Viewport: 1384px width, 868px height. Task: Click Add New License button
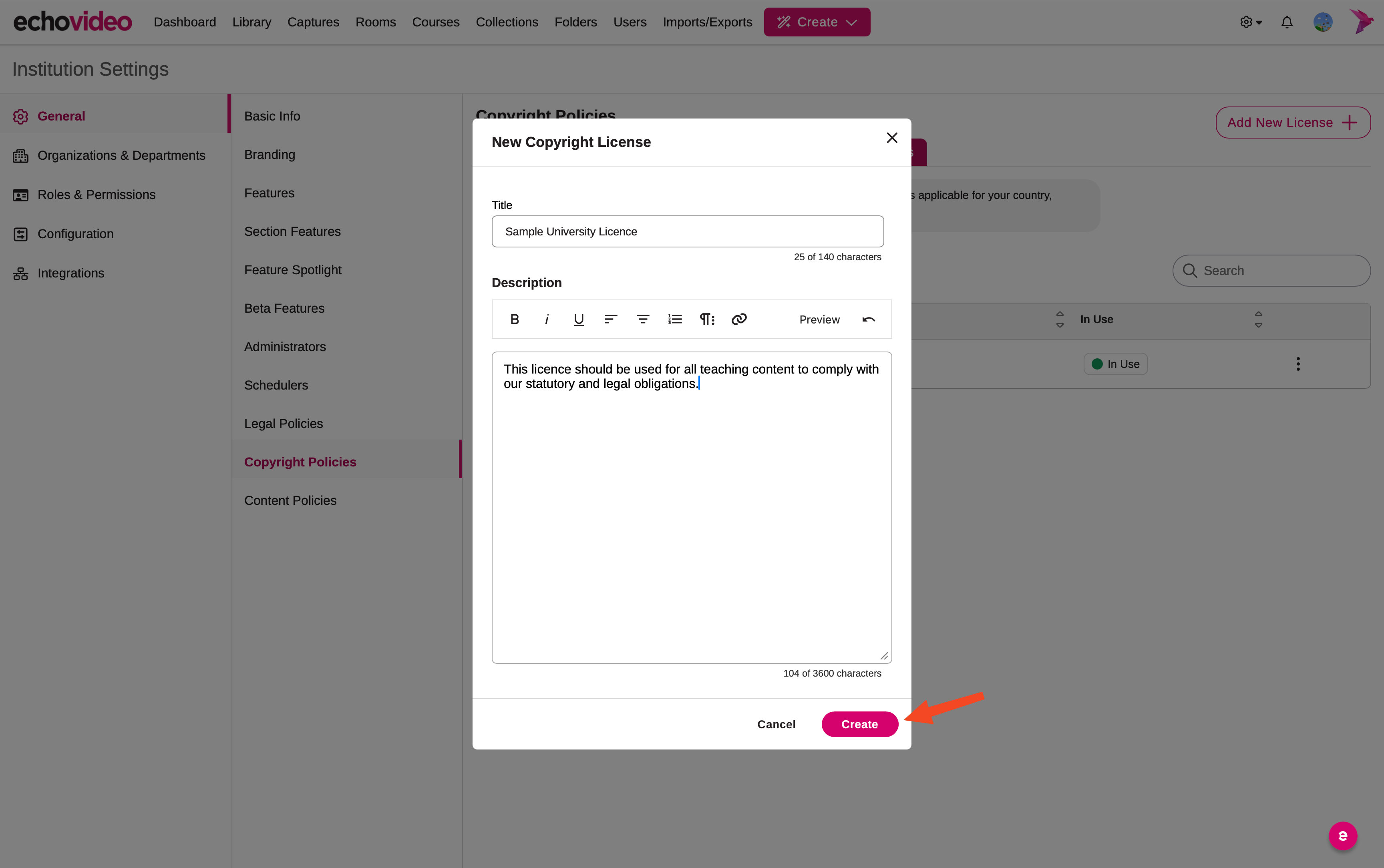(x=1293, y=122)
